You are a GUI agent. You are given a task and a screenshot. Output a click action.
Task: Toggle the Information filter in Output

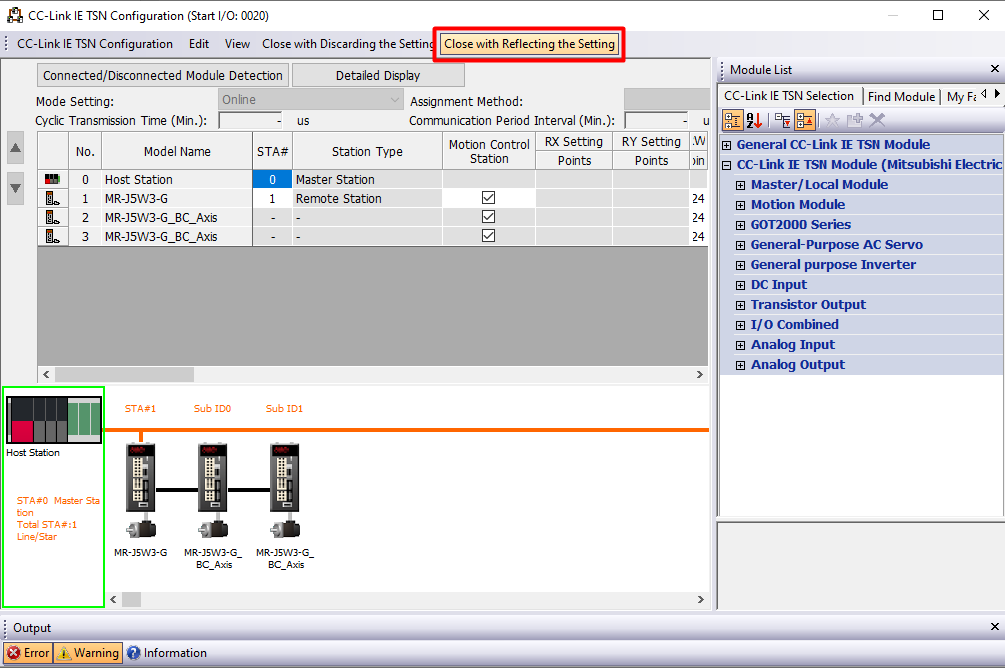(167, 653)
